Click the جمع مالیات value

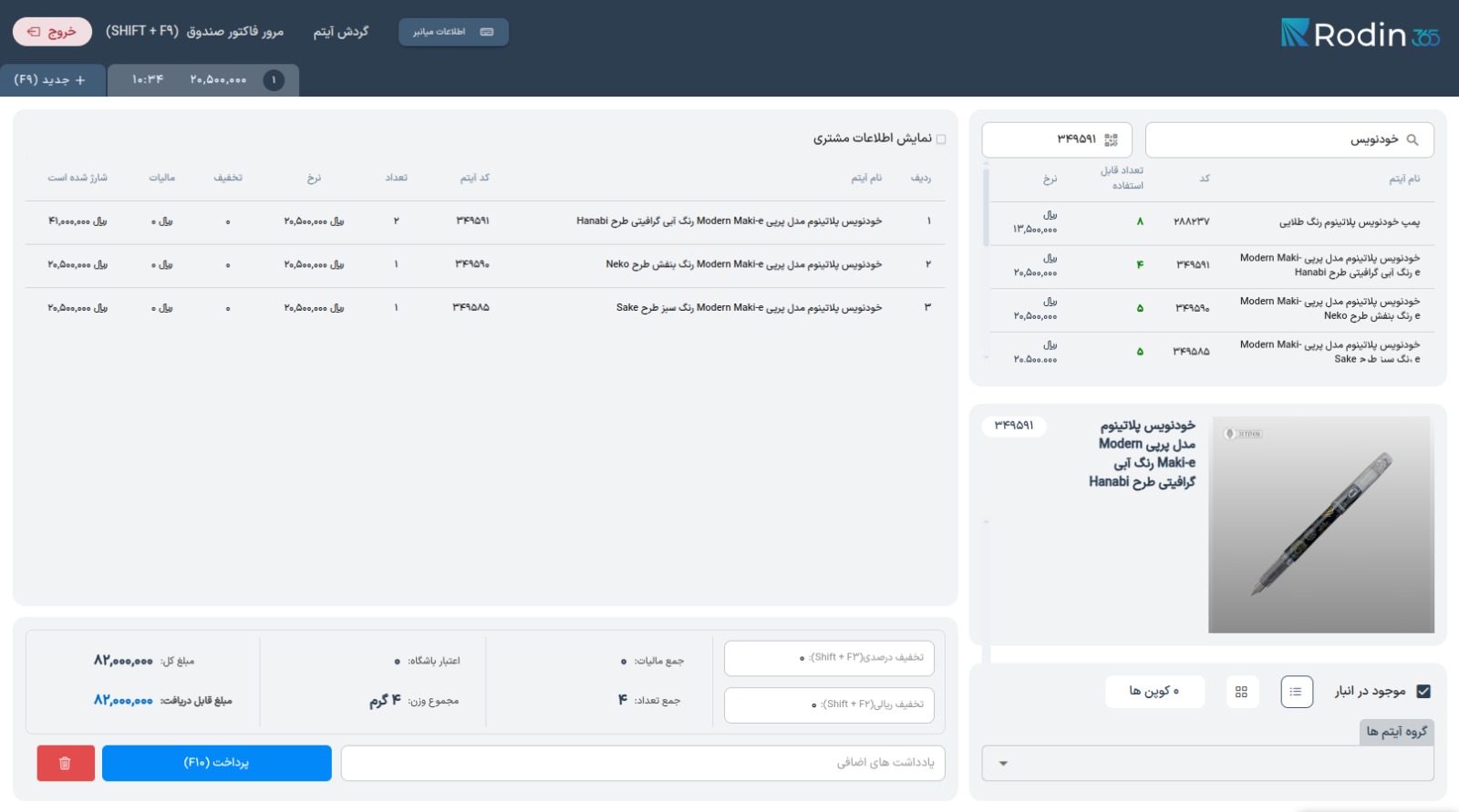pos(624,662)
